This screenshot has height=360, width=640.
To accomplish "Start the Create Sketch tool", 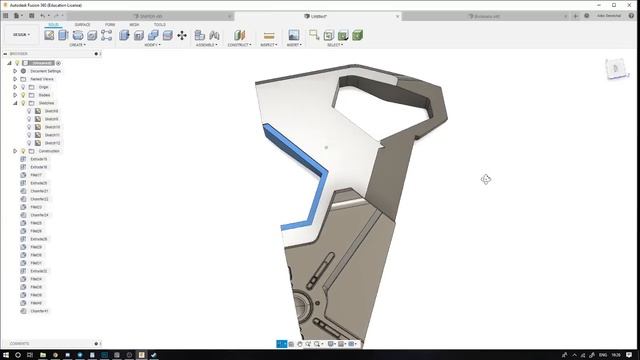I will 49,35.
